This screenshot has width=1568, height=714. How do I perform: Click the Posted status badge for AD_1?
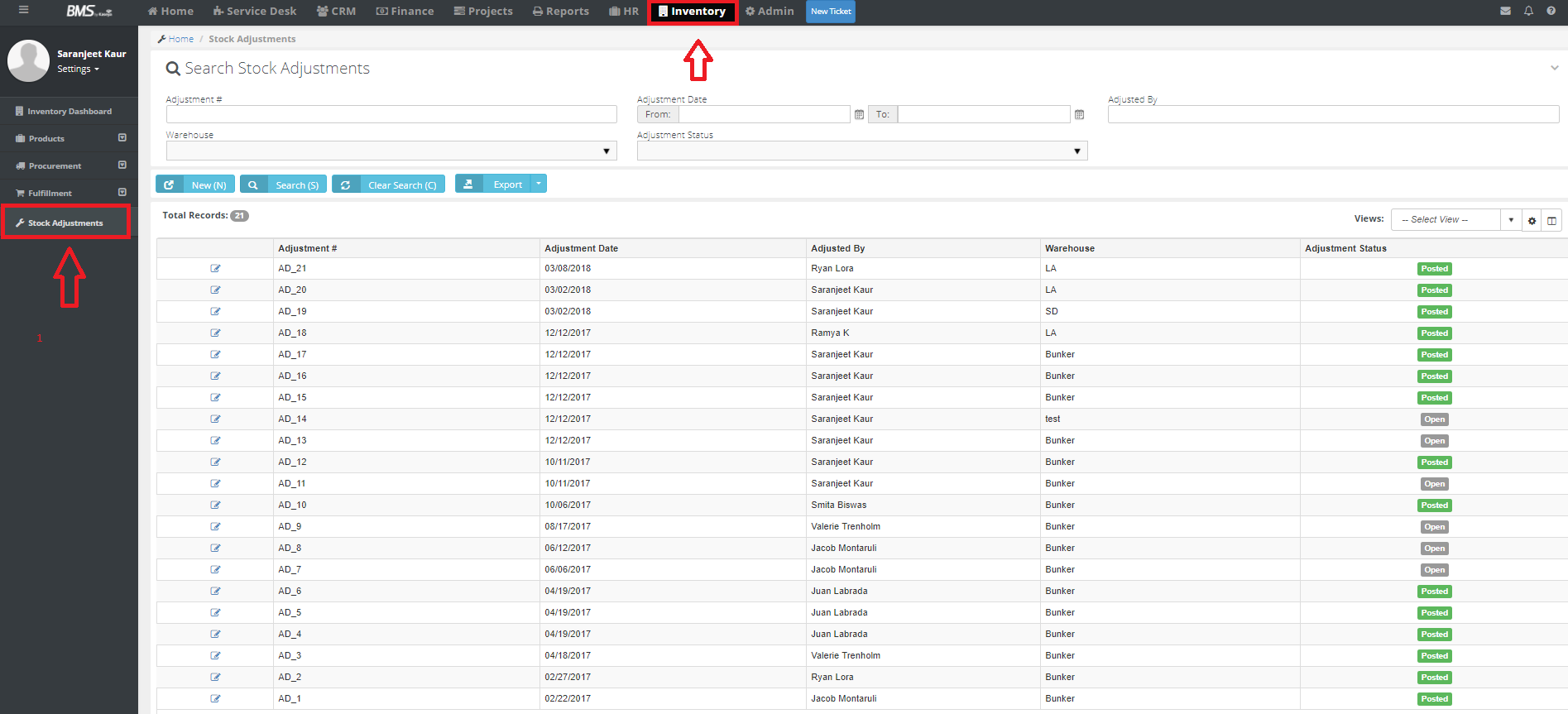pos(1435,699)
